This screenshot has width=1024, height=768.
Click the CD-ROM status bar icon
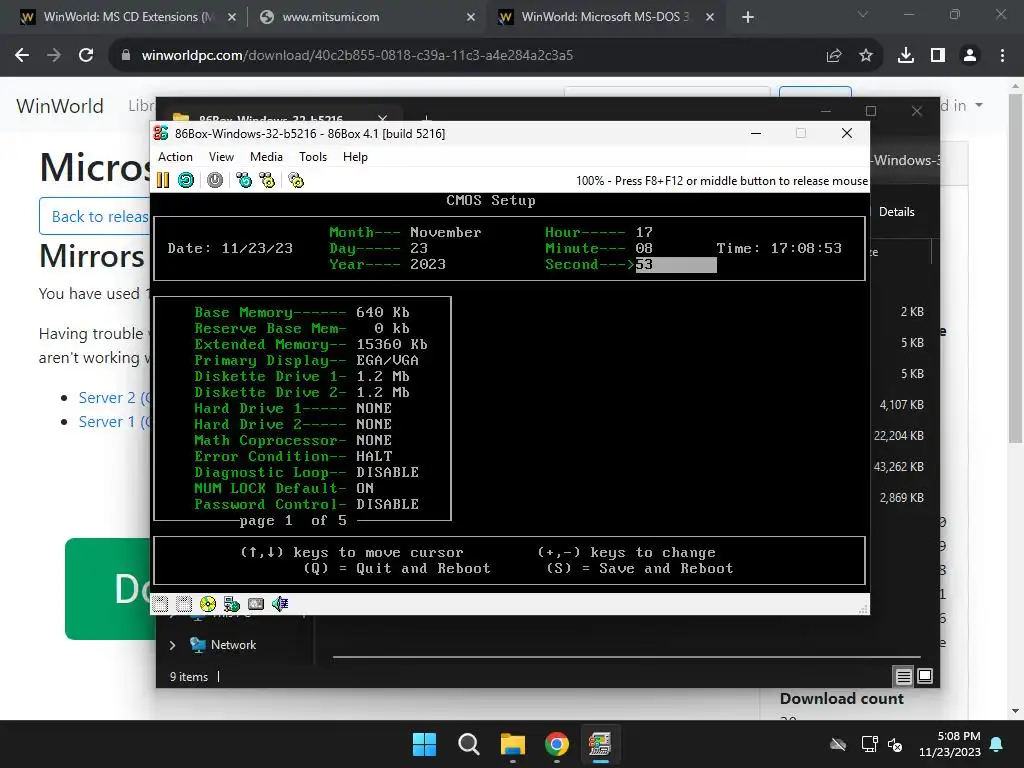(208, 604)
